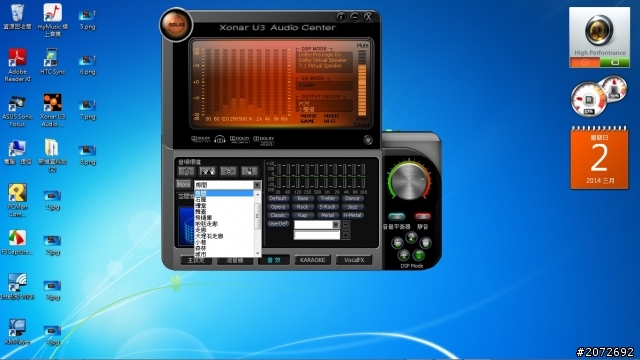The width and height of the screenshot is (640, 360).
Task: Toggle the 音量平衡器 smart volume button
Action: [x=396, y=216]
